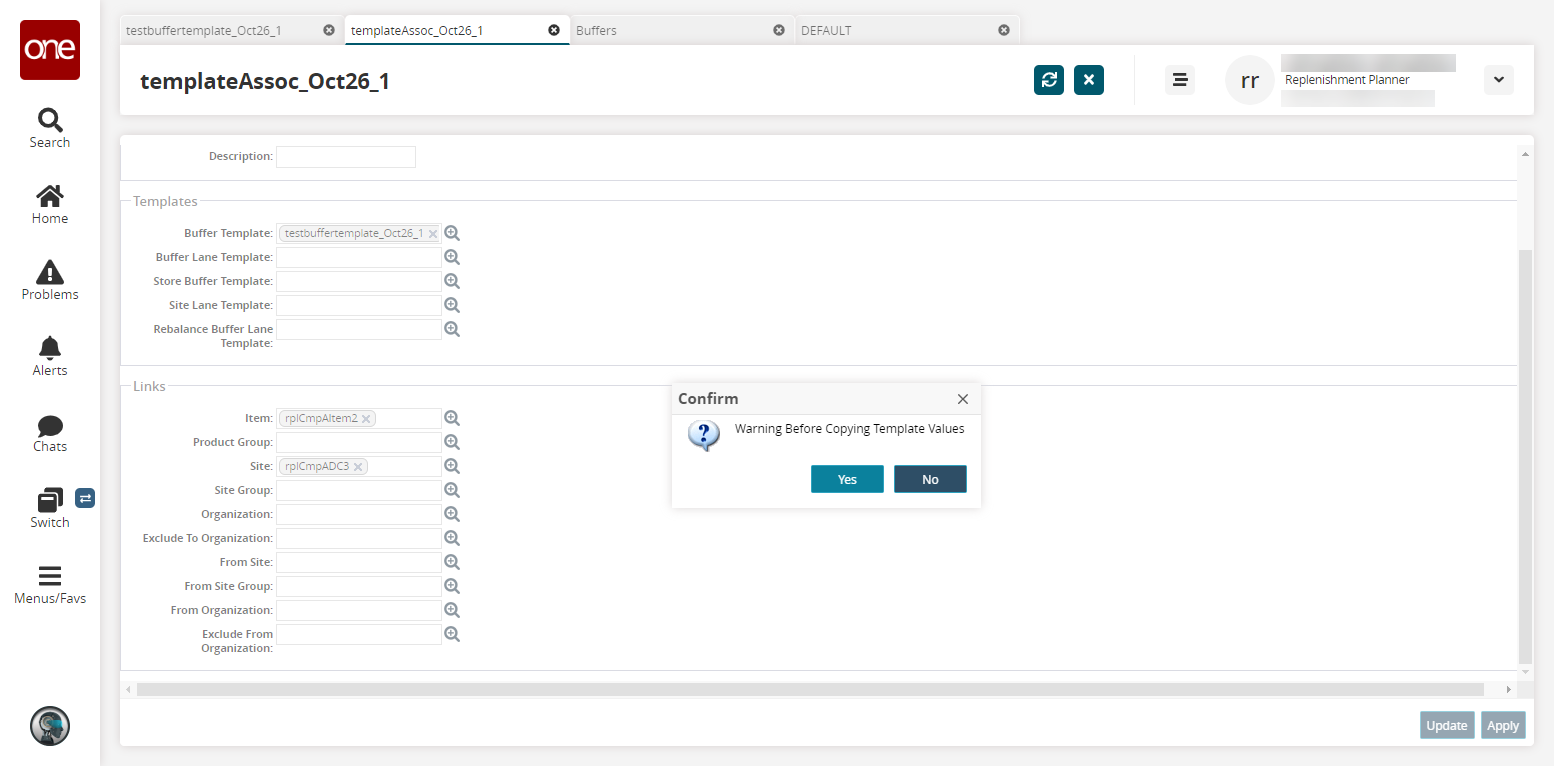Screen dimensions: 1554x766
Task: Open the Search sidebar icon
Action: tap(50, 120)
